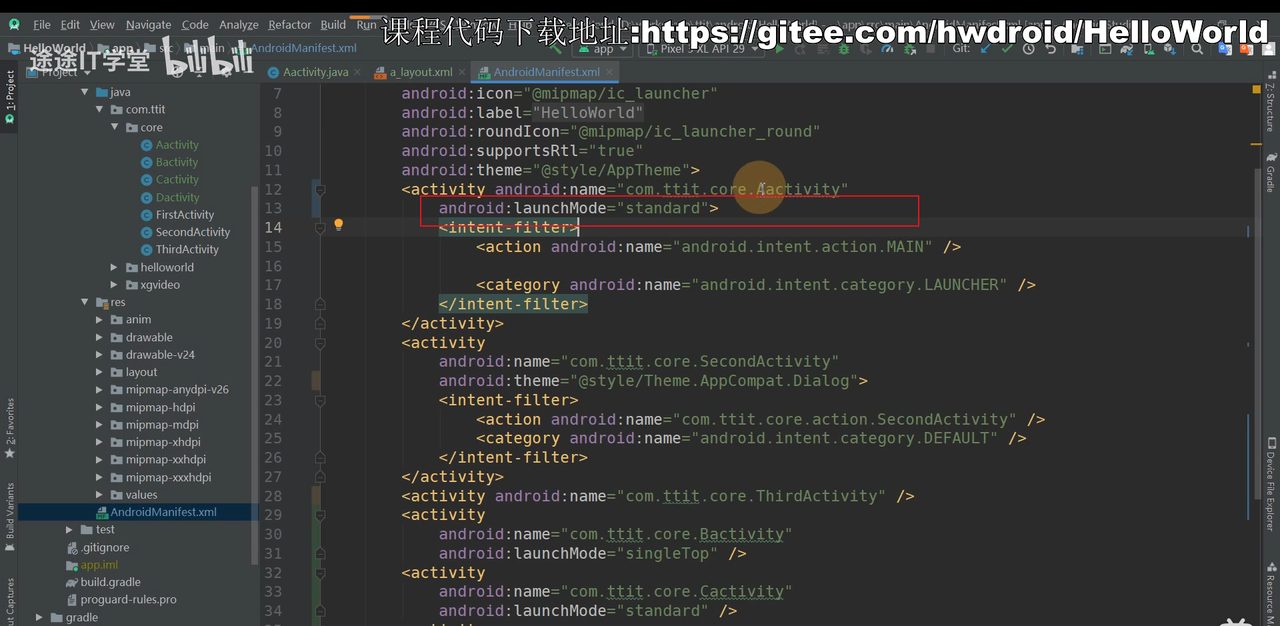Expand the values folder
Viewport: 1280px width, 626px height.
[100, 494]
